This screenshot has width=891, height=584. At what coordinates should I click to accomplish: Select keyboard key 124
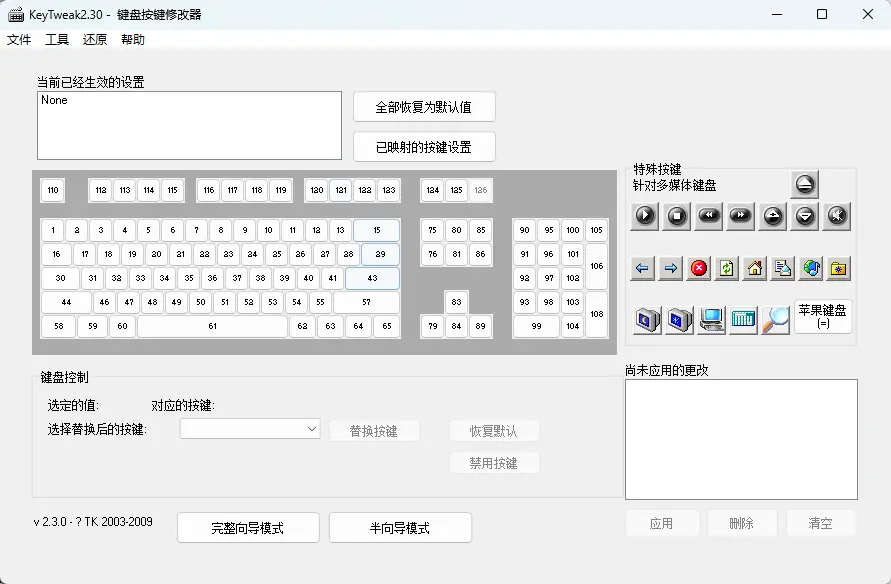pos(433,190)
